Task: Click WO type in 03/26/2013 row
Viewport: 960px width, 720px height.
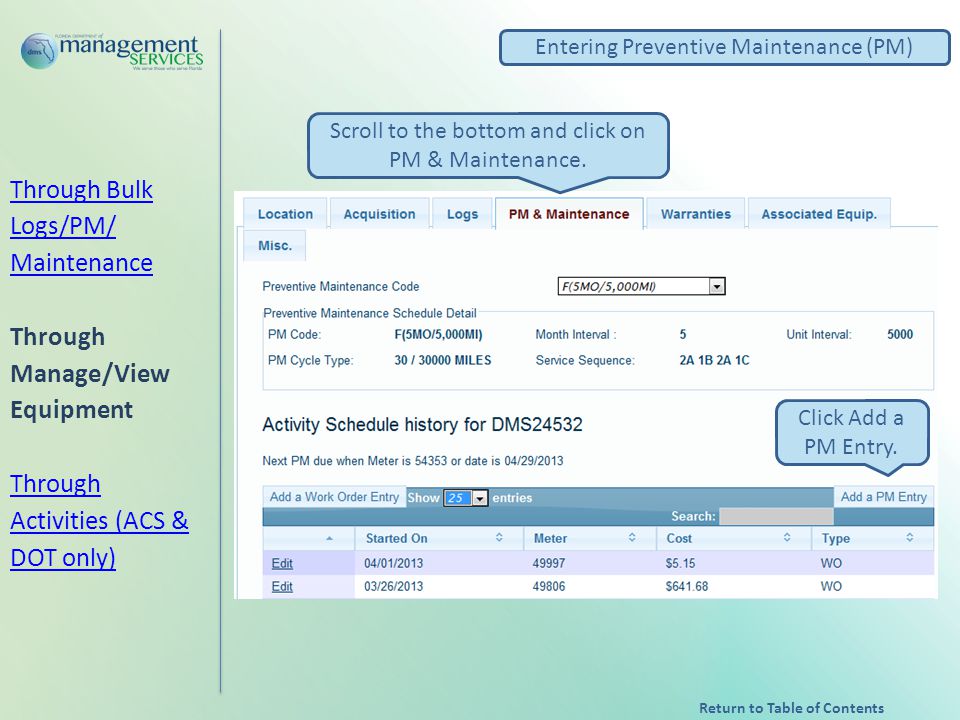Action: point(831,587)
